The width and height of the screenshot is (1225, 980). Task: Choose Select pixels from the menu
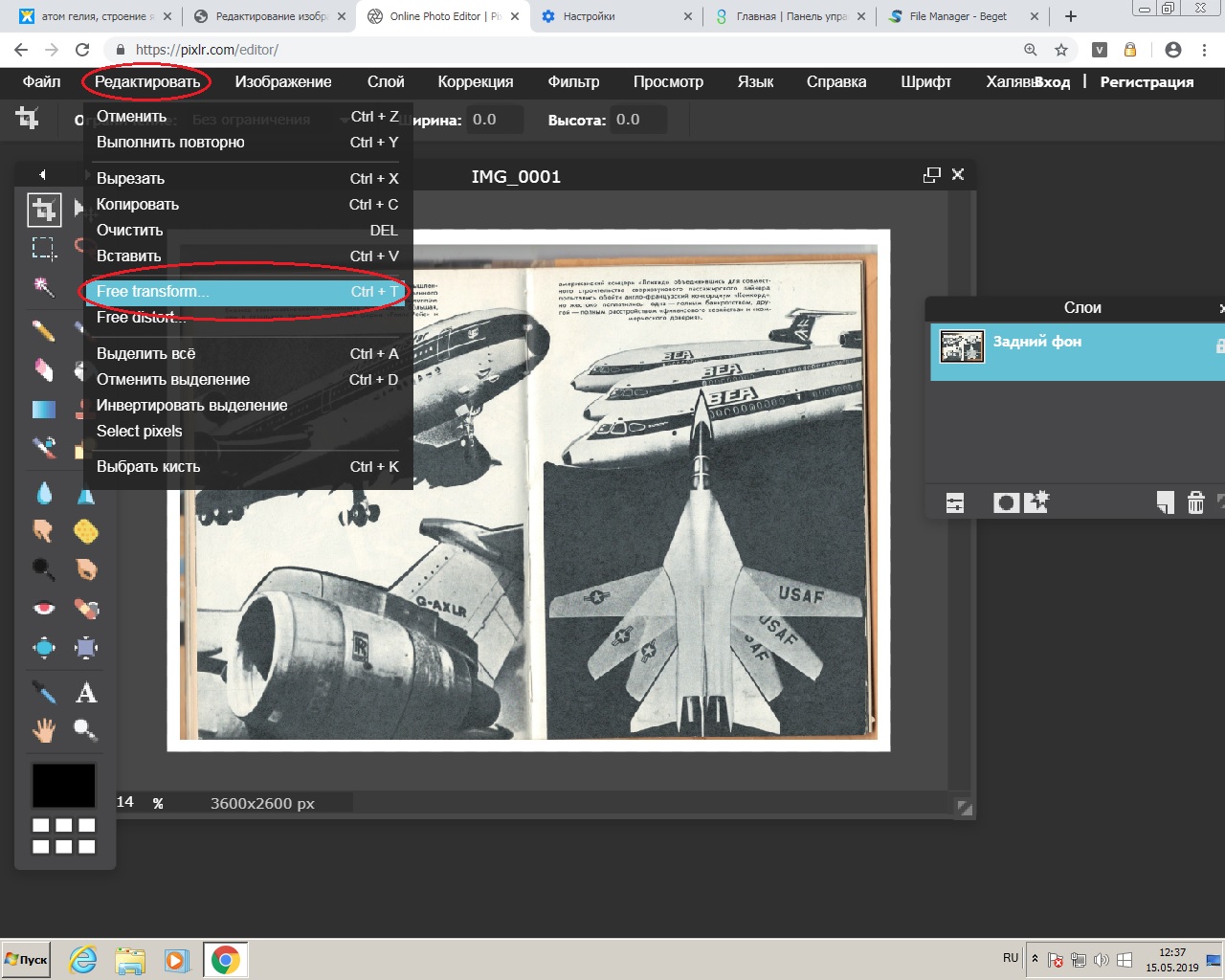(247, 432)
